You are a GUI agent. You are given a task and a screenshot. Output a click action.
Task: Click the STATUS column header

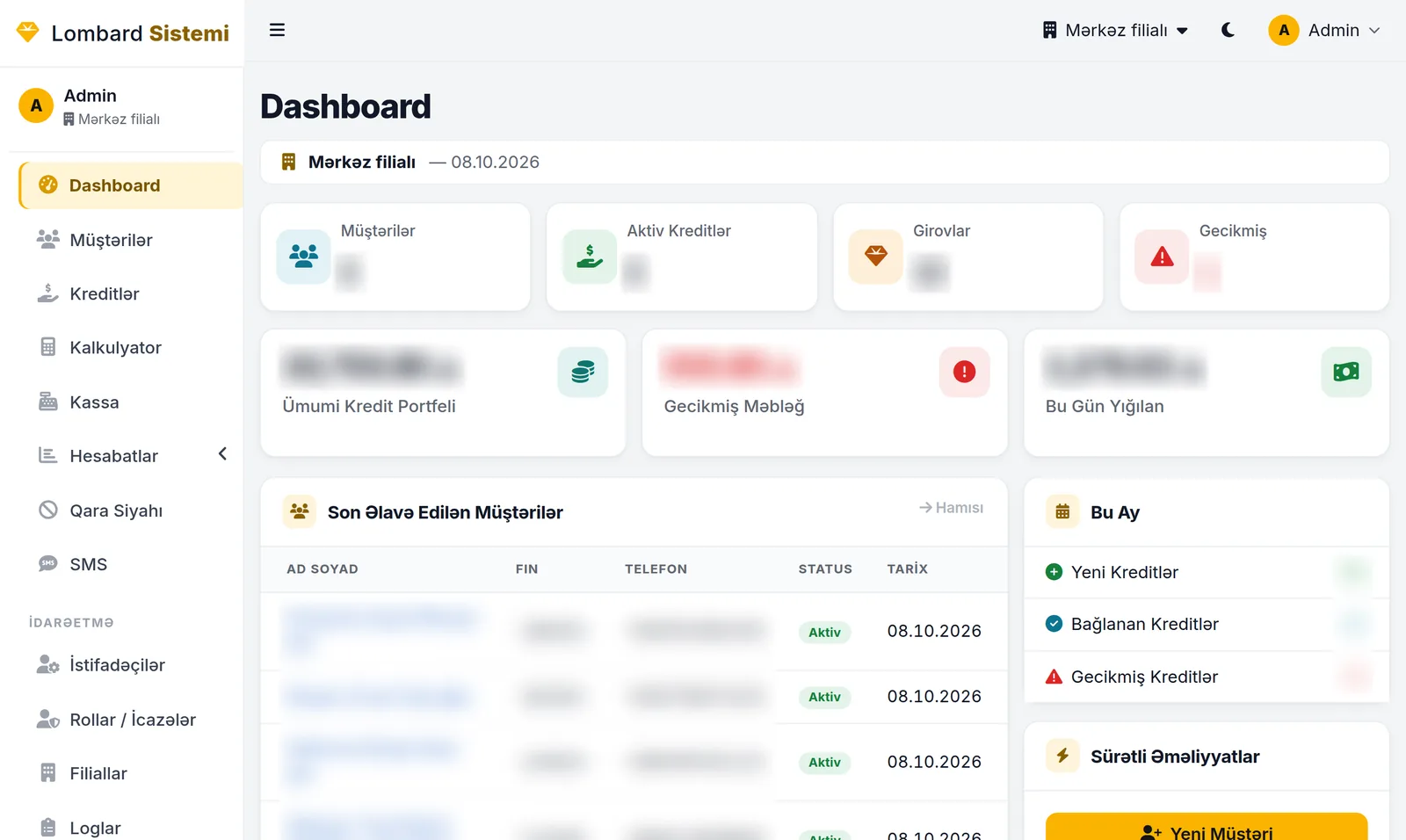pyautogui.click(x=825, y=569)
